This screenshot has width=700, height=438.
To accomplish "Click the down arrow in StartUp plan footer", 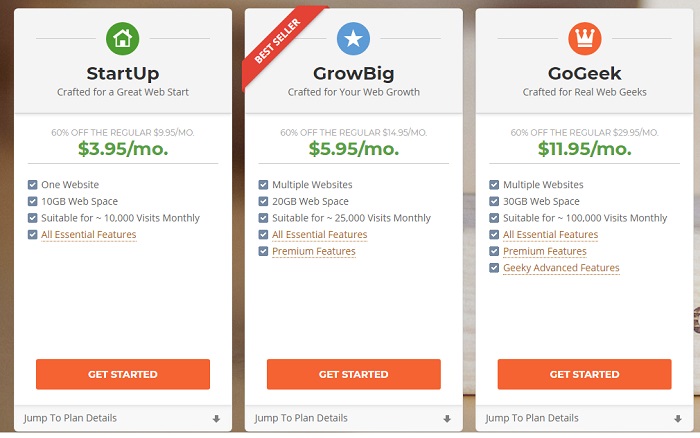I will [x=217, y=419].
